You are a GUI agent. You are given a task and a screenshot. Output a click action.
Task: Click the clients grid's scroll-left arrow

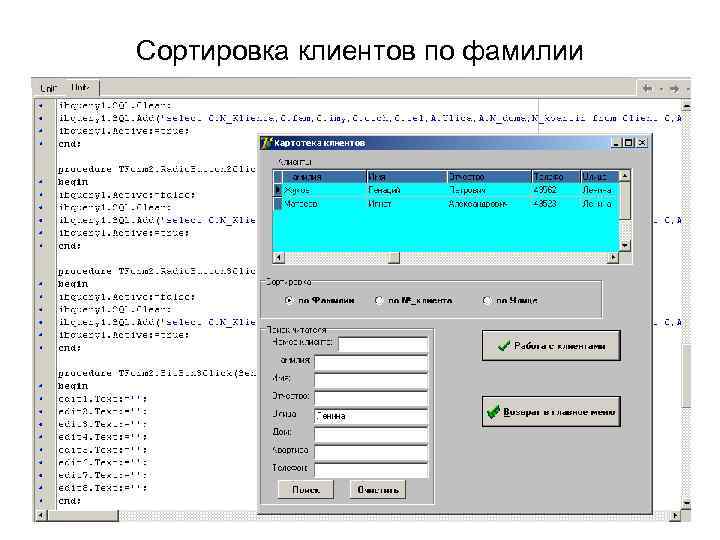pyautogui.click(x=278, y=258)
